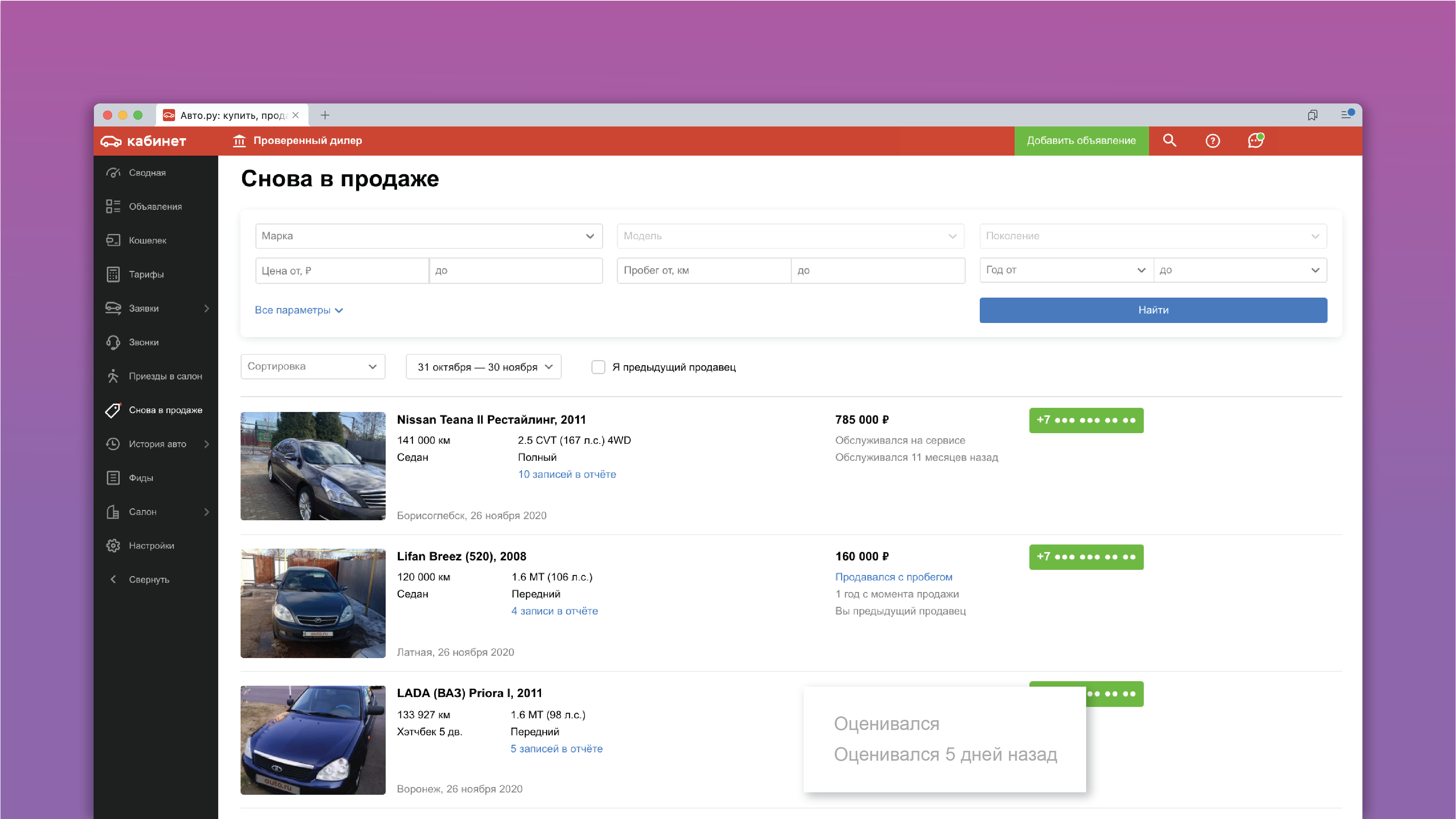Expand the Заявки submenu chevron

point(206,308)
